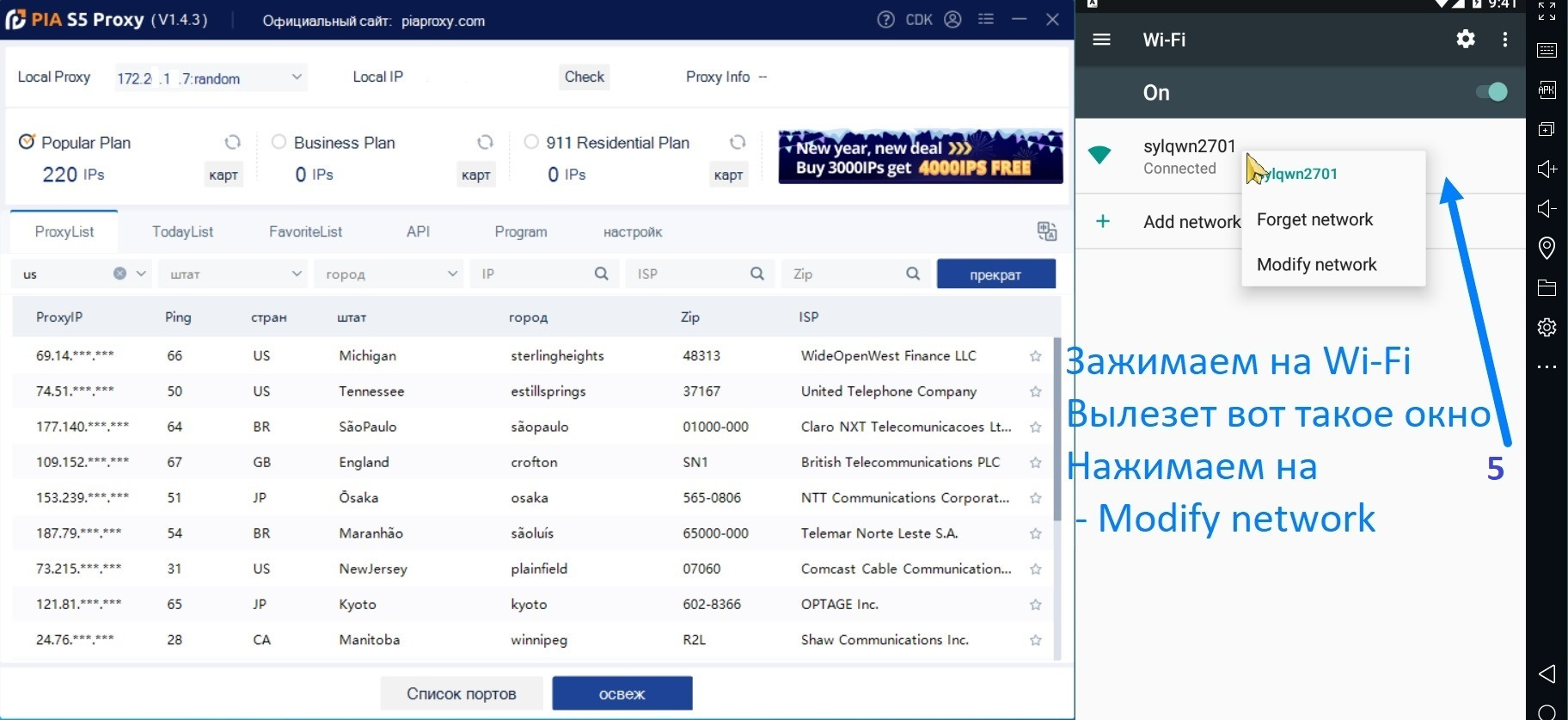
Task: Click proxy list vertical scrollbar
Action: [x=1057, y=428]
